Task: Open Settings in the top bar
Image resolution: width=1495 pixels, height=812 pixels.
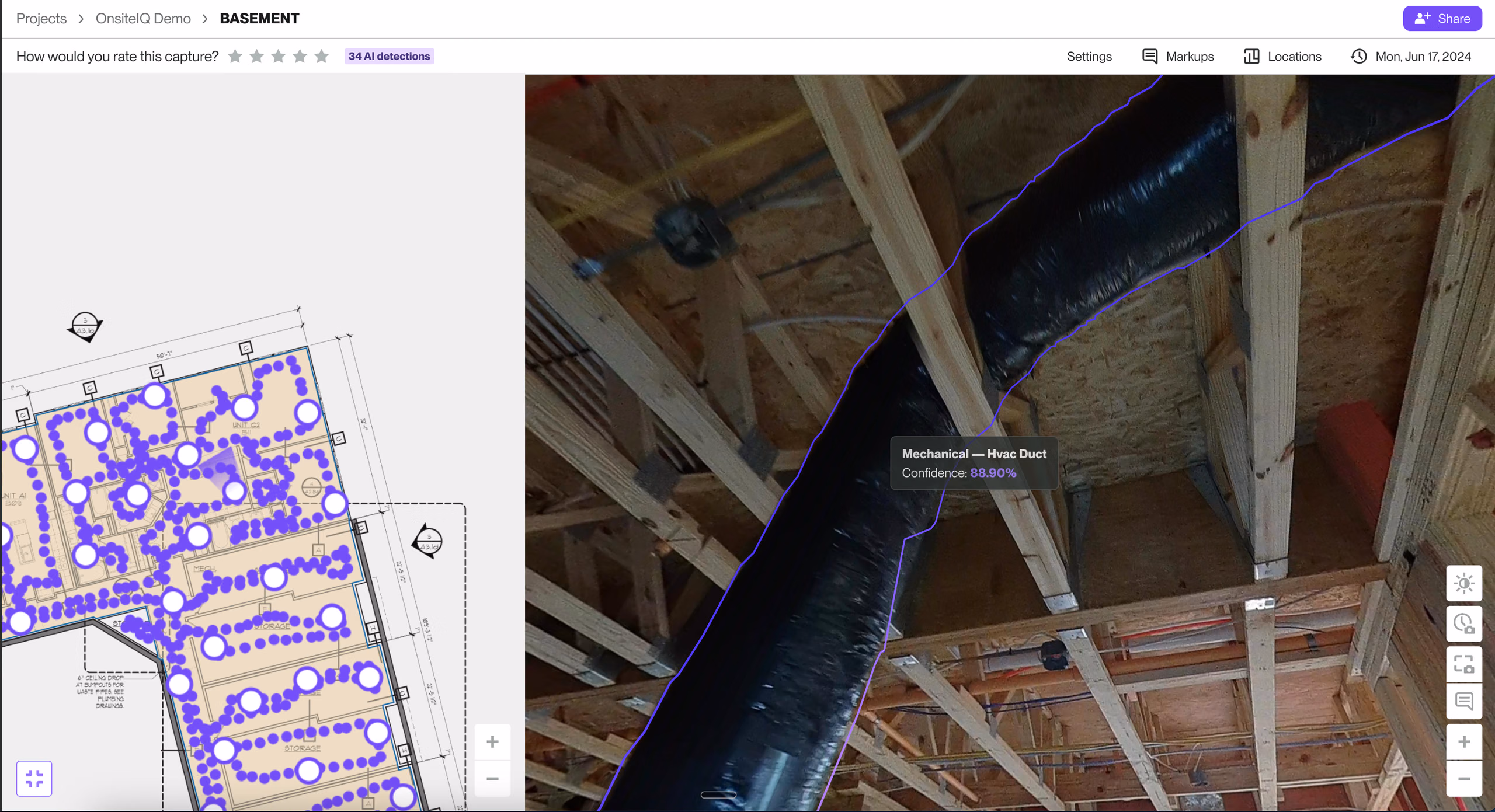Action: [1089, 57]
